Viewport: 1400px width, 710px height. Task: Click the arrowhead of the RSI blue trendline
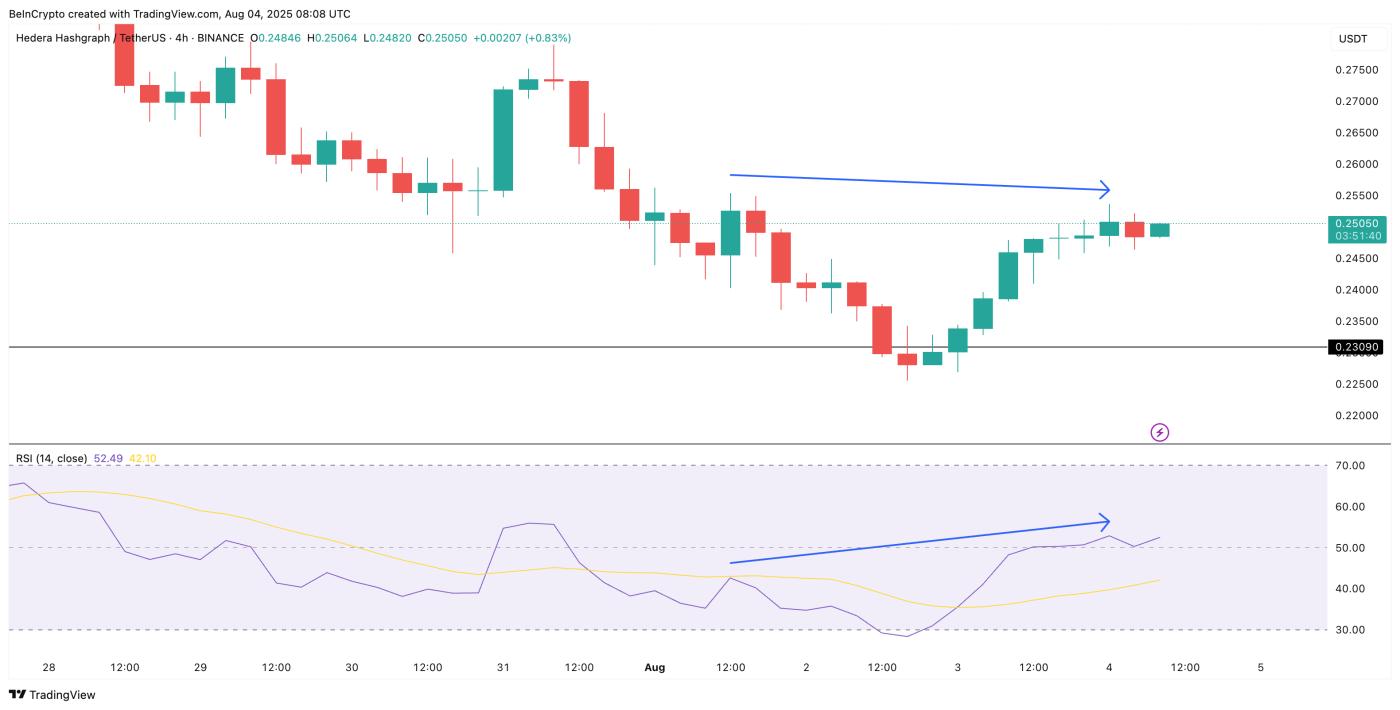tap(1104, 522)
